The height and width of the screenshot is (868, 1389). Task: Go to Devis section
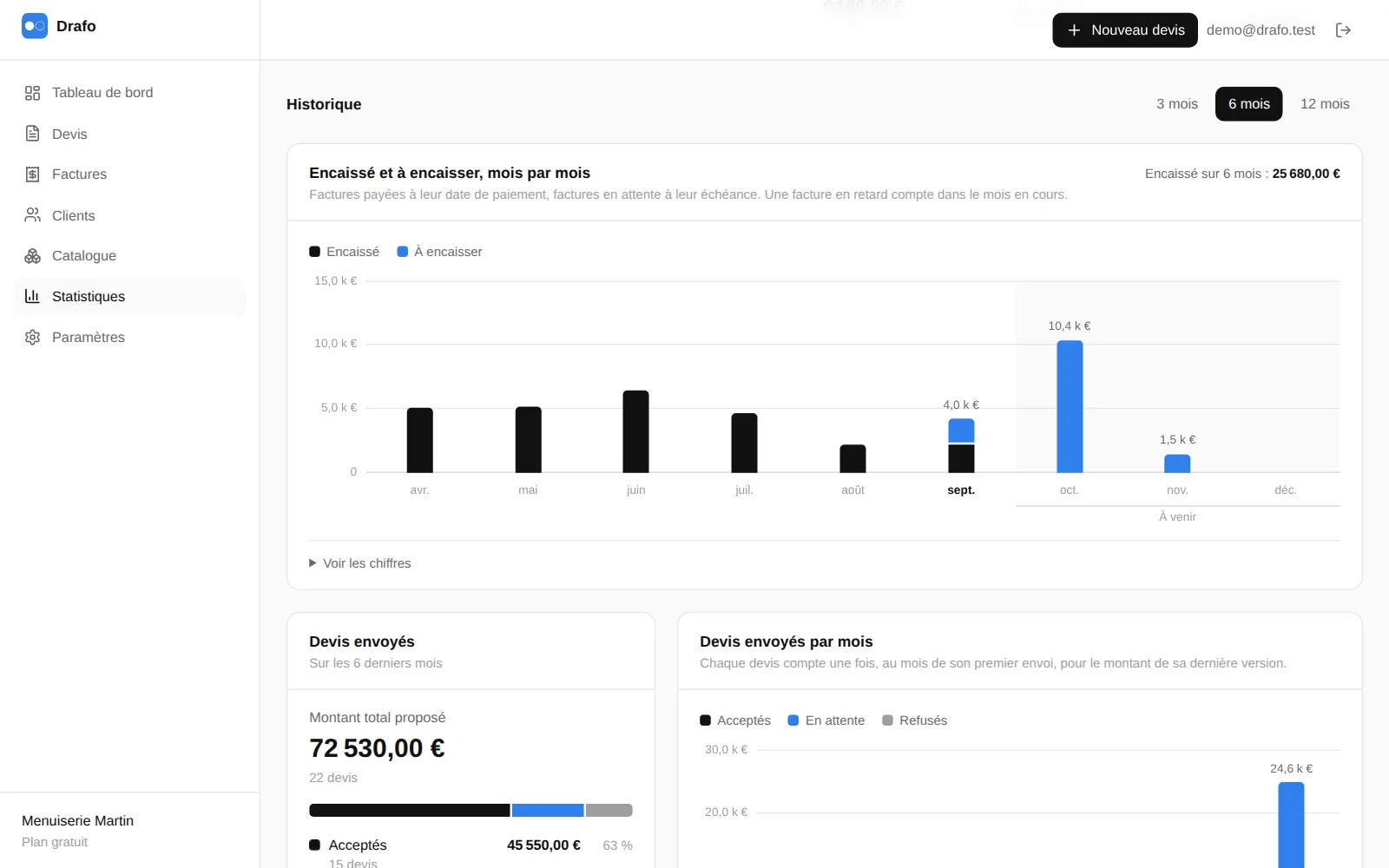click(x=130, y=134)
